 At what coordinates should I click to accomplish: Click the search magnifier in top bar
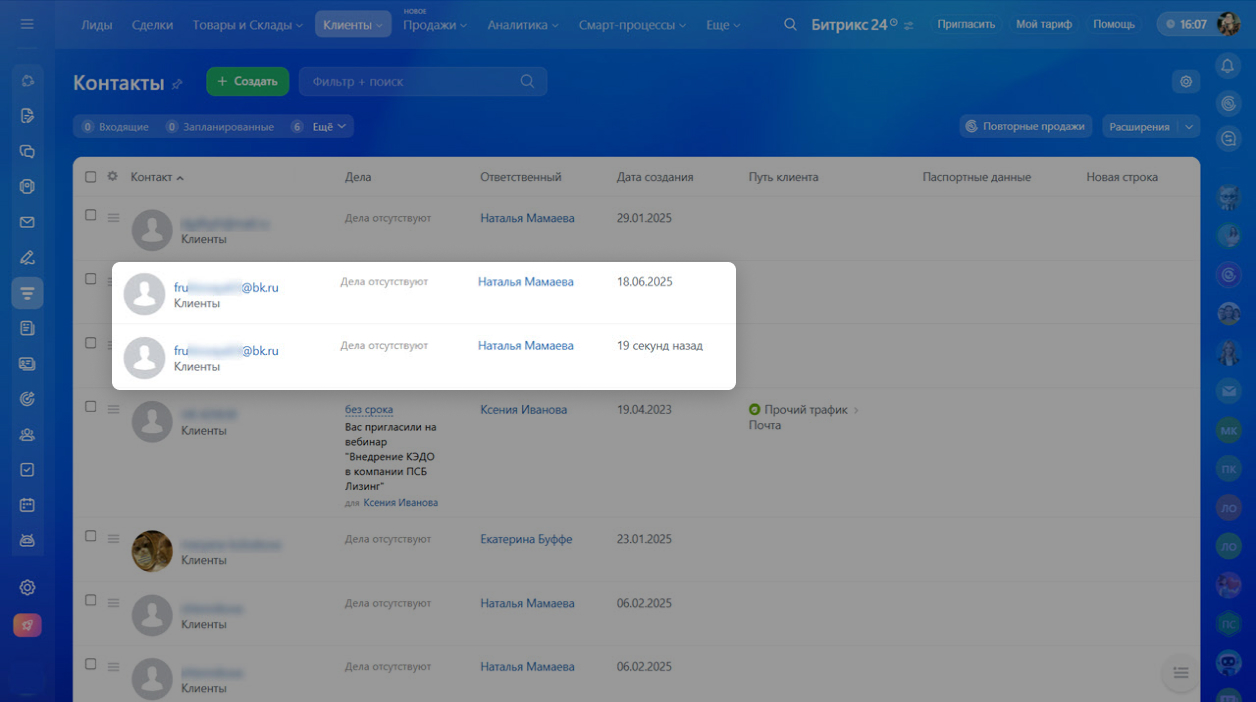click(791, 24)
